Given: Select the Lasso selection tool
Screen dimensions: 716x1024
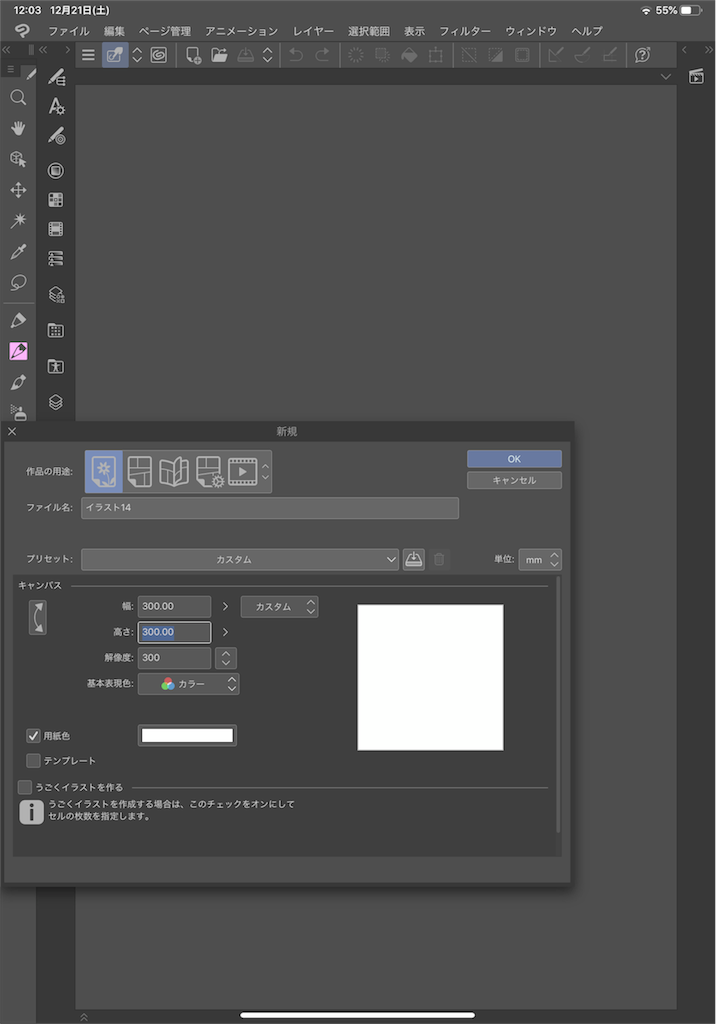Looking at the screenshot, I should pyautogui.click(x=18, y=283).
